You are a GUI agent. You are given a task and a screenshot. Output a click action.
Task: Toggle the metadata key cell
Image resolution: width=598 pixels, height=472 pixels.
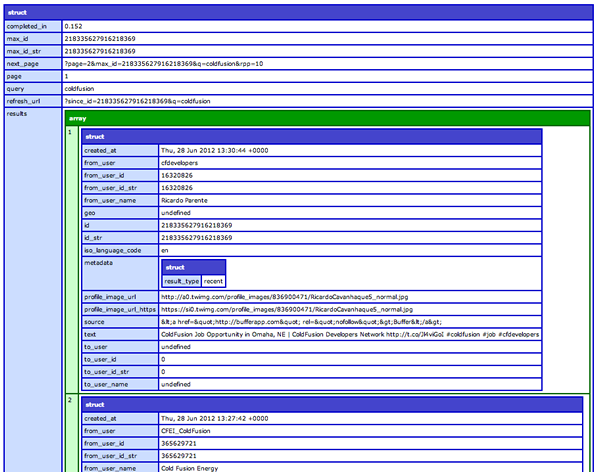click(120, 273)
